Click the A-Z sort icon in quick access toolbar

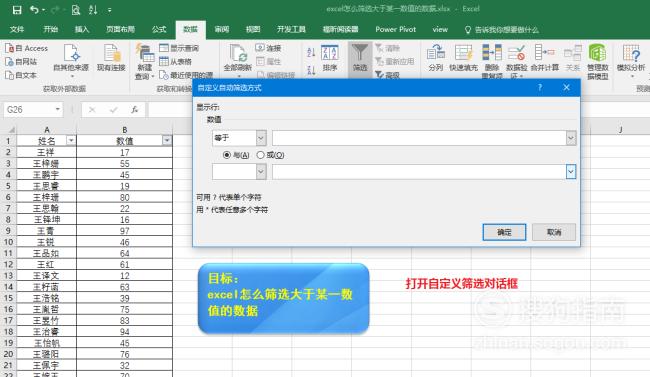click(93, 10)
